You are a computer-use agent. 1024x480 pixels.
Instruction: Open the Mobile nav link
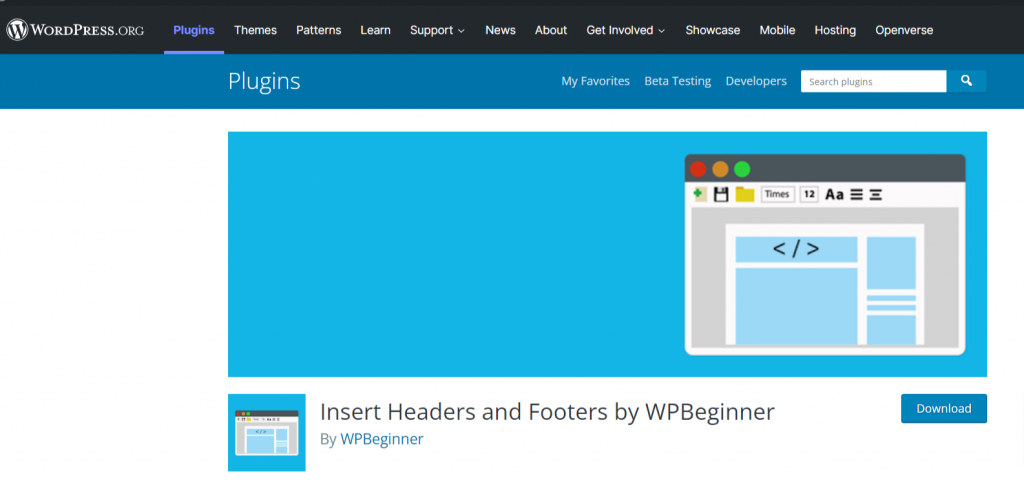(x=777, y=30)
